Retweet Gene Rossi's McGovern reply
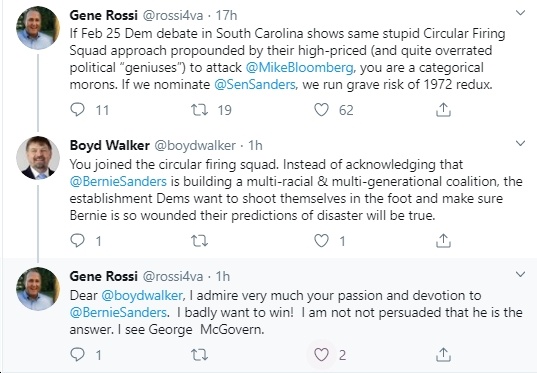The height and width of the screenshot is (373, 537). pyautogui.click(x=199, y=355)
